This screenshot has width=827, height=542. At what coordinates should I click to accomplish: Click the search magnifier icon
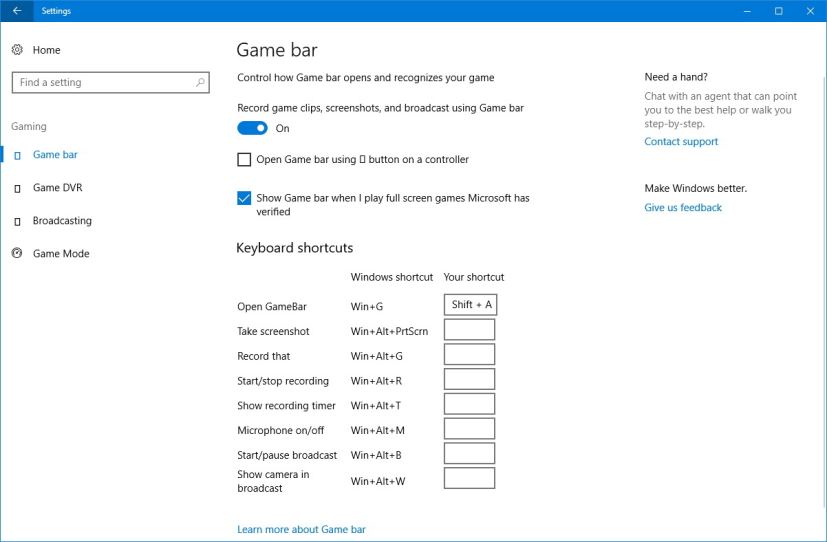(x=200, y=83)
